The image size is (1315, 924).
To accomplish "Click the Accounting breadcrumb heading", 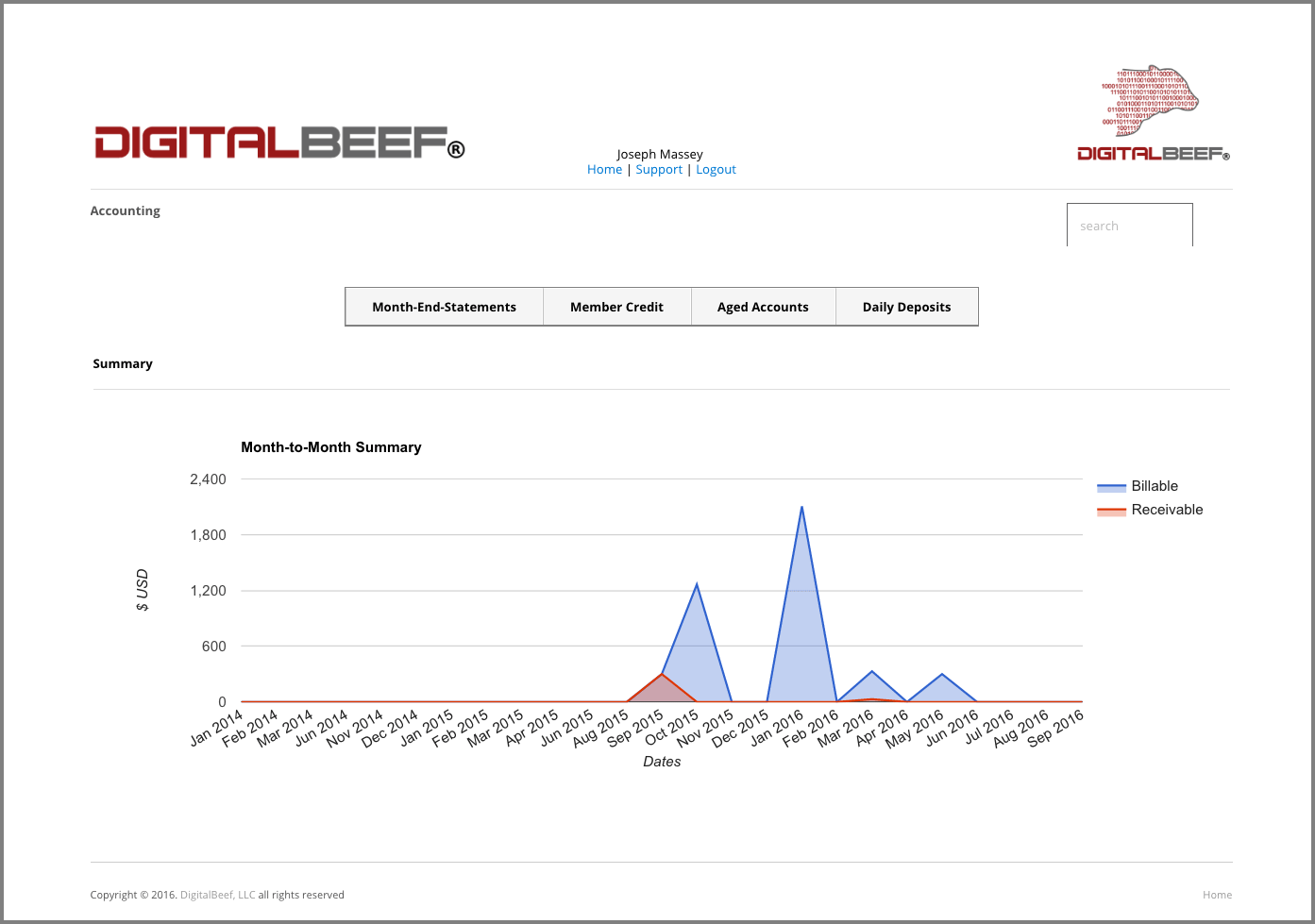I will click(125, 210).
